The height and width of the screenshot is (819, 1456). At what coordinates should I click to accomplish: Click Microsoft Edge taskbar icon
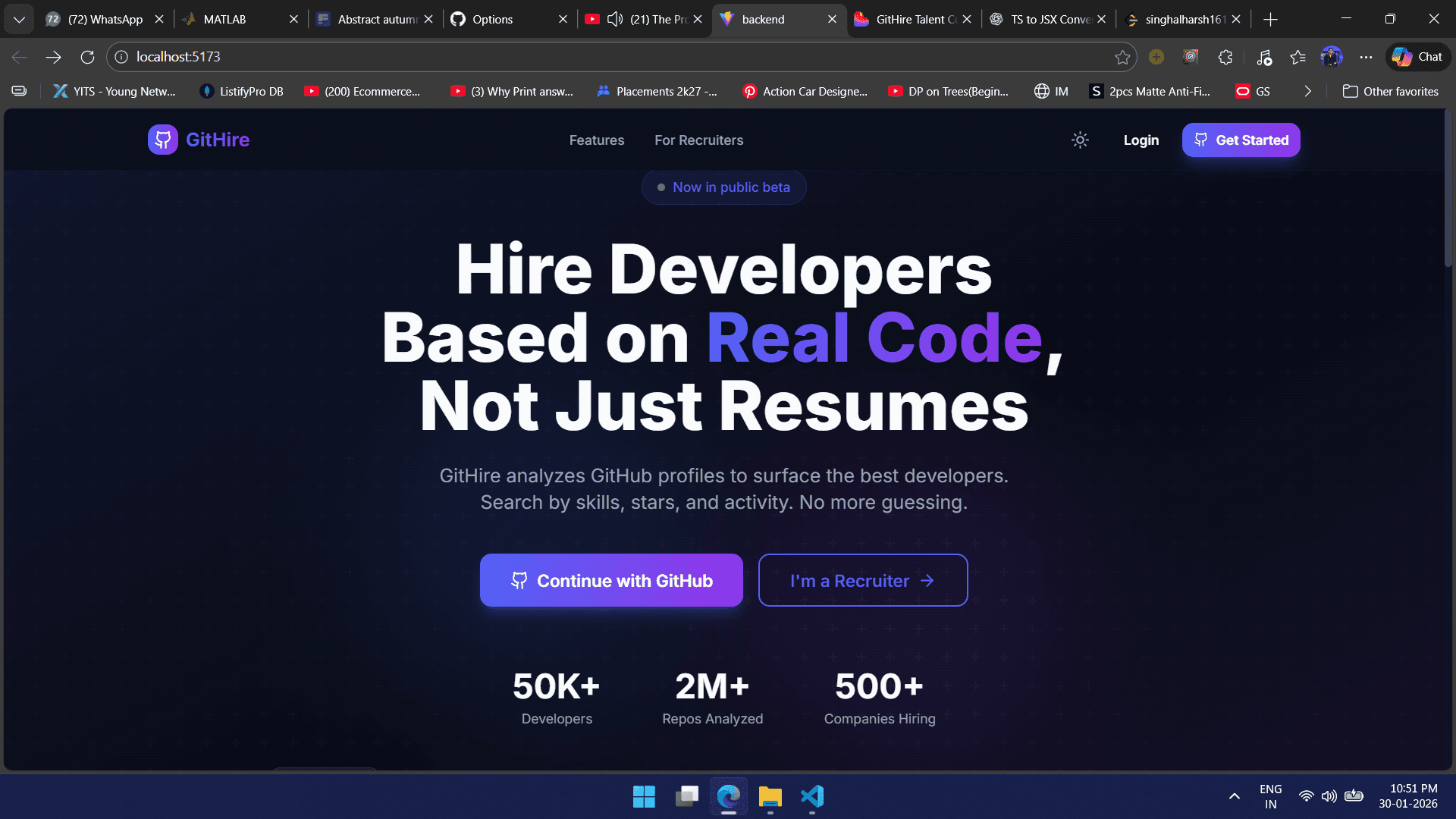[x=728, y=796]
